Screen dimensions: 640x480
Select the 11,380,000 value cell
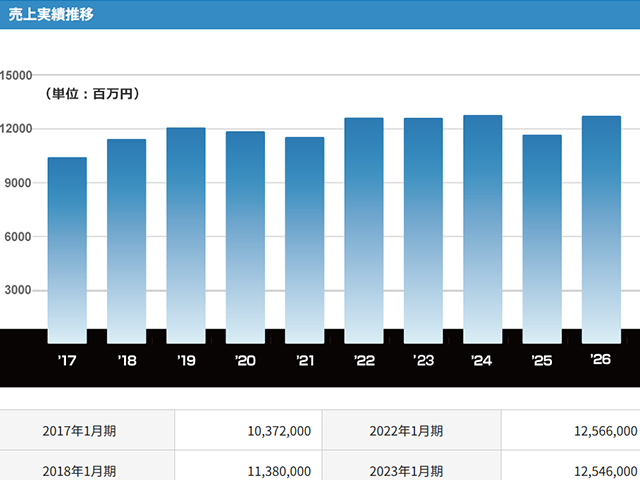coord(277,471)
